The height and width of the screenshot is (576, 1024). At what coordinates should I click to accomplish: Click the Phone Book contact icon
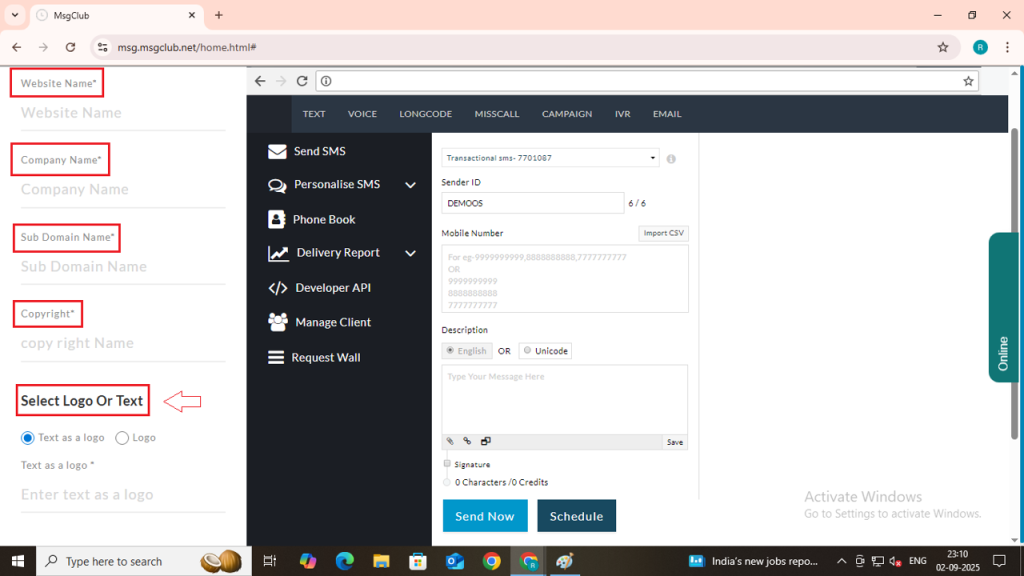pos(276,219)
